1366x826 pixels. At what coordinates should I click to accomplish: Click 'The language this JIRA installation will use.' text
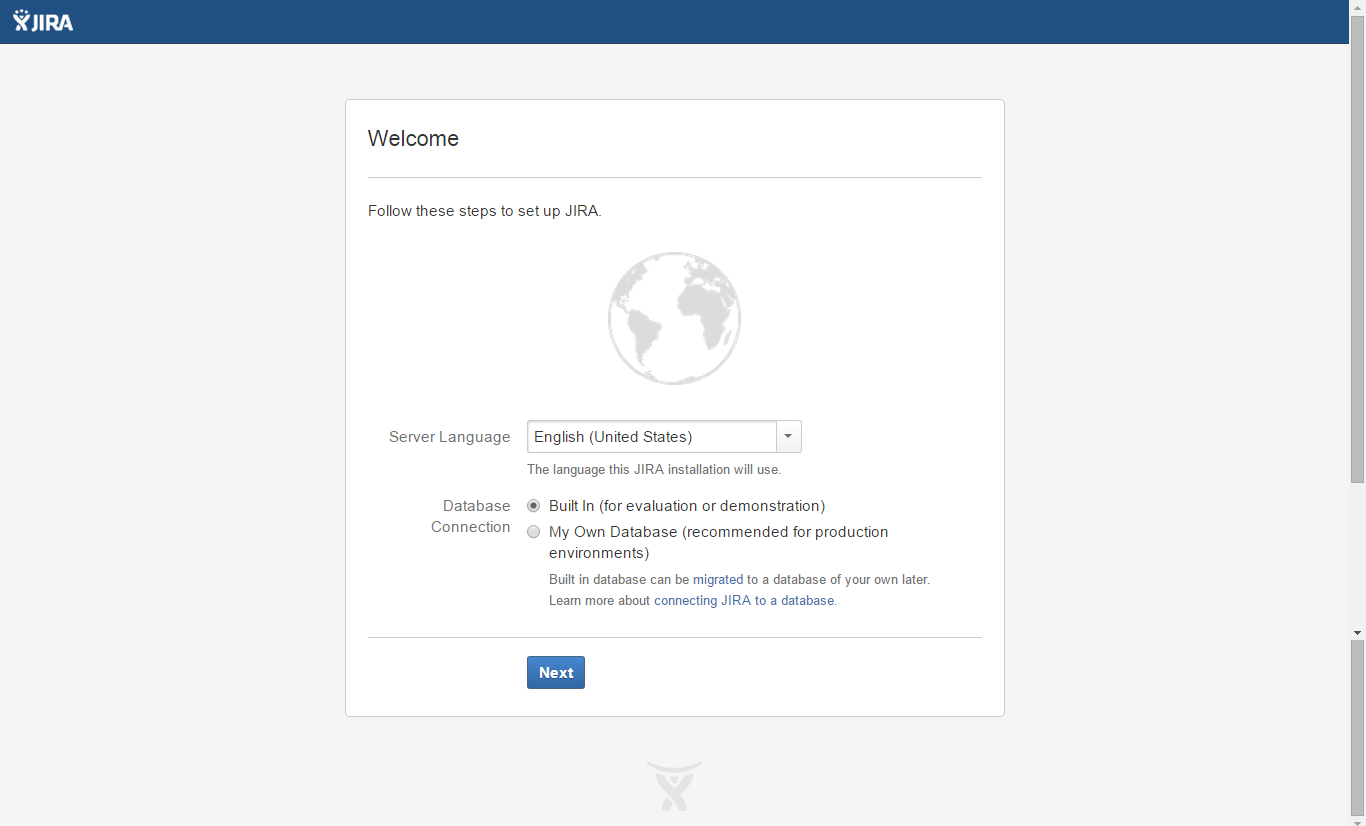pyautogui.click(x=654, y=469)
